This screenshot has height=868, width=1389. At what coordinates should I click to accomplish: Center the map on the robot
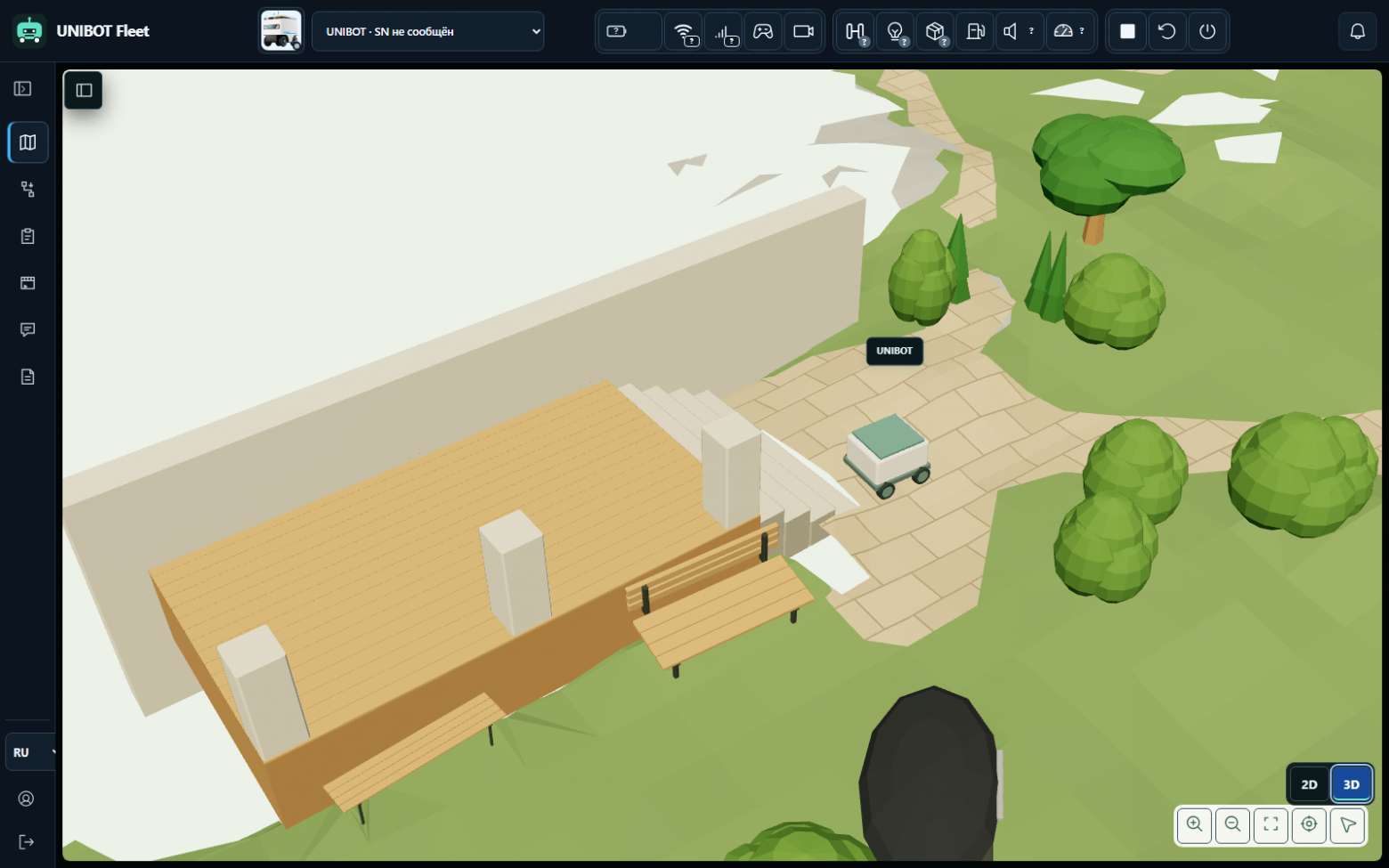pyautogui.click(x=1309, y=824)
